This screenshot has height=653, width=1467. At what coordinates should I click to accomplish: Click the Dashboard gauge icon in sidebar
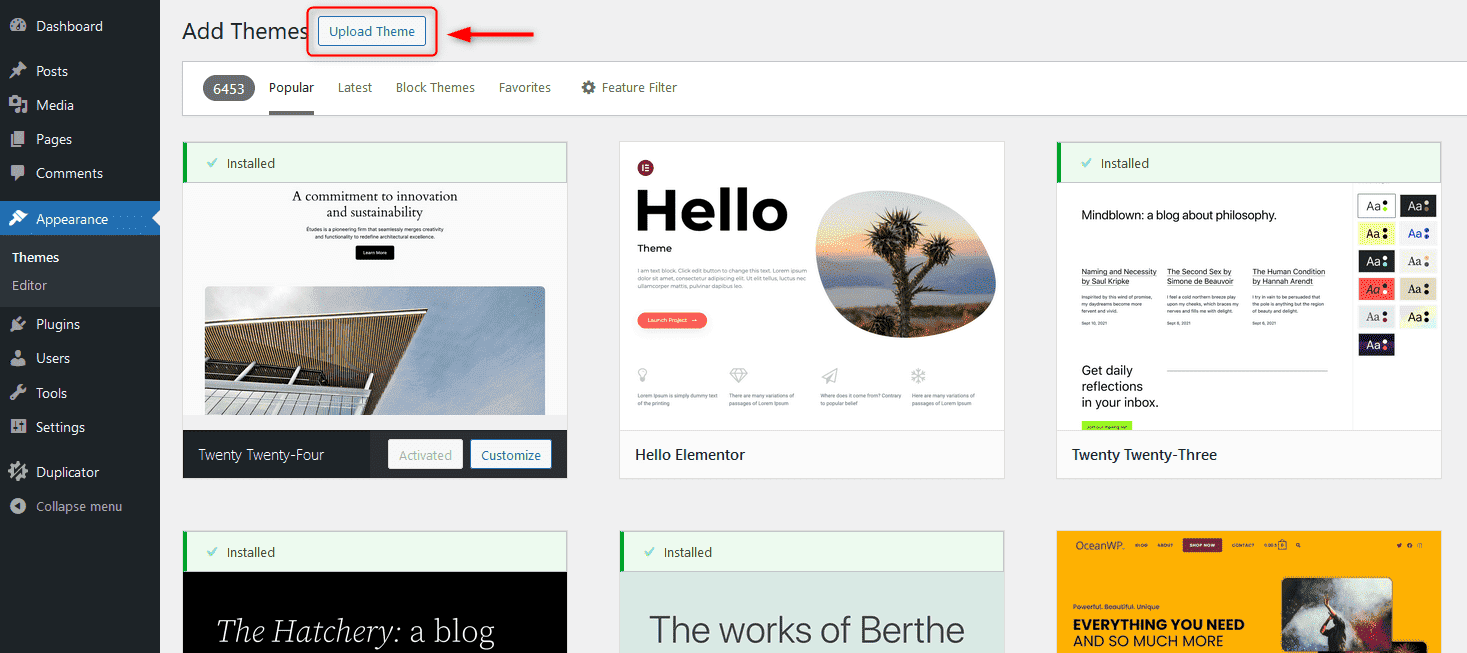coord(18,26)
